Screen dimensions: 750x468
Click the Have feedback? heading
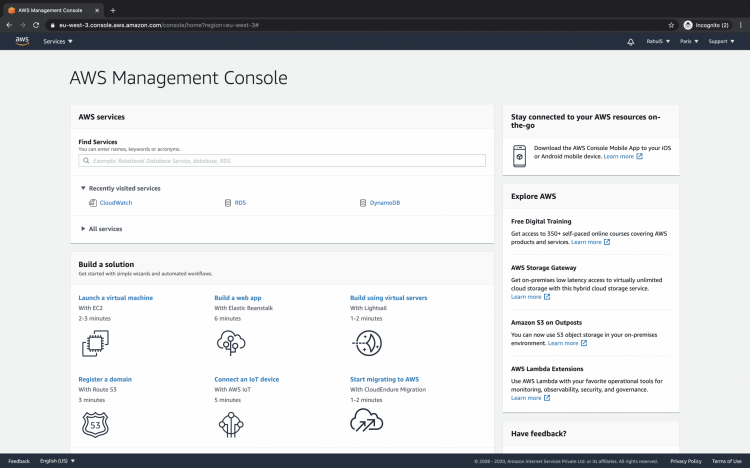(x=539, y=434)
